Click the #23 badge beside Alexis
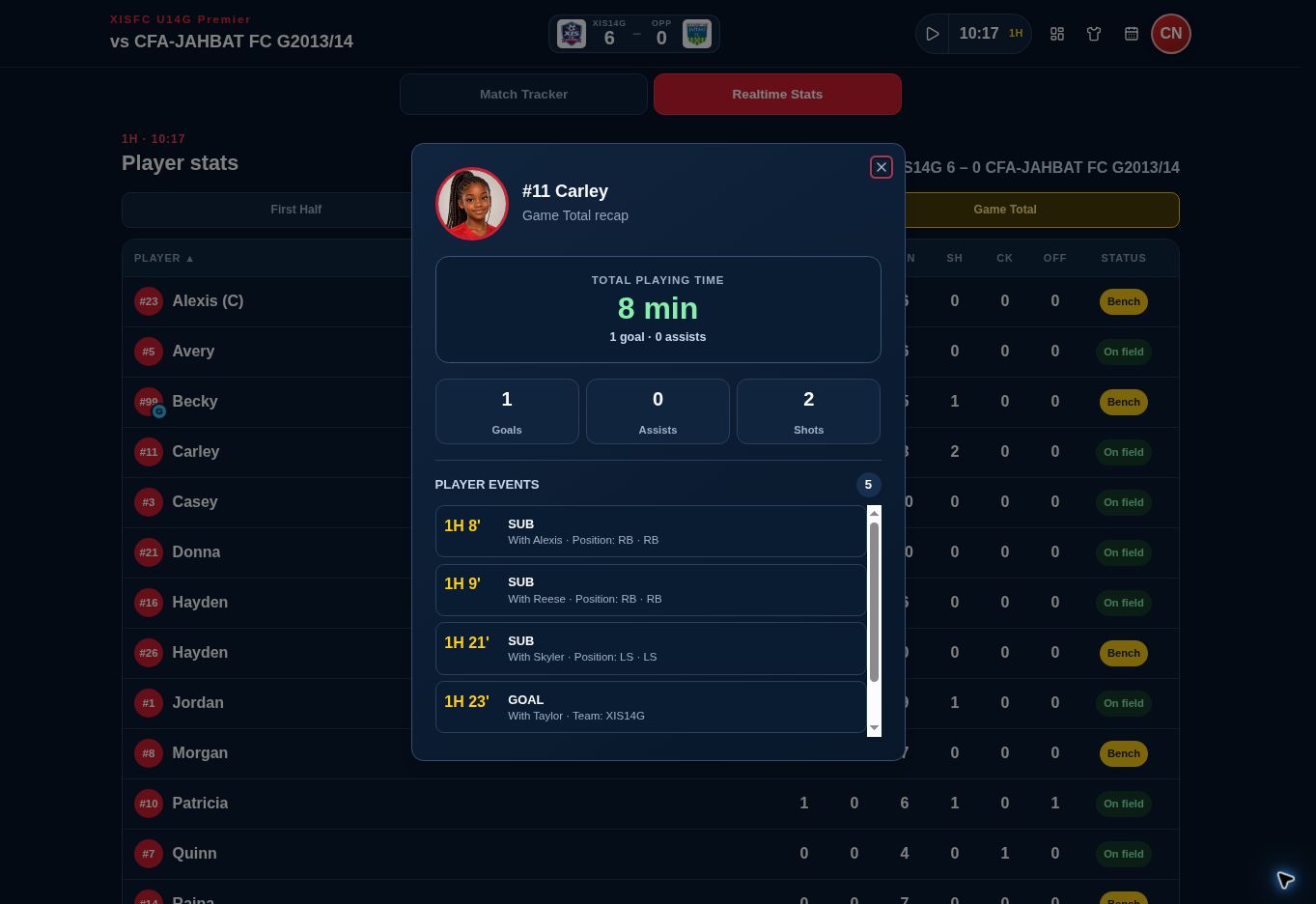This screenshot has width=1316, height=904. pyautogui.click(x=149, y=301)
